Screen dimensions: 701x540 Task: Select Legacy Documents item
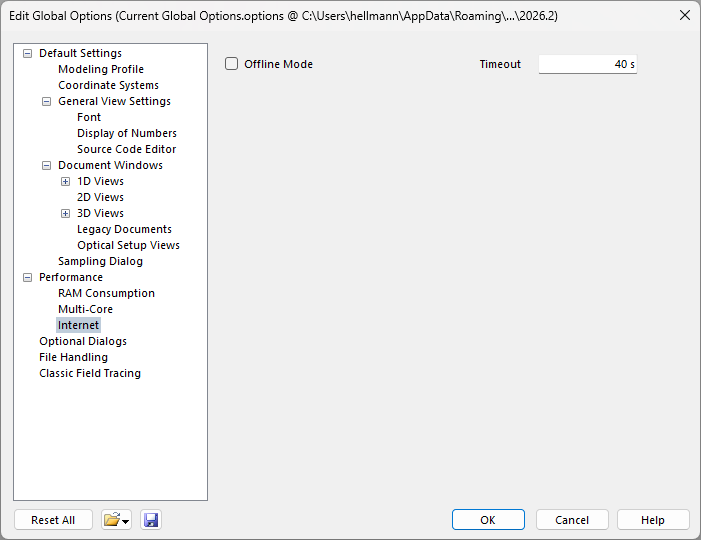124,229
